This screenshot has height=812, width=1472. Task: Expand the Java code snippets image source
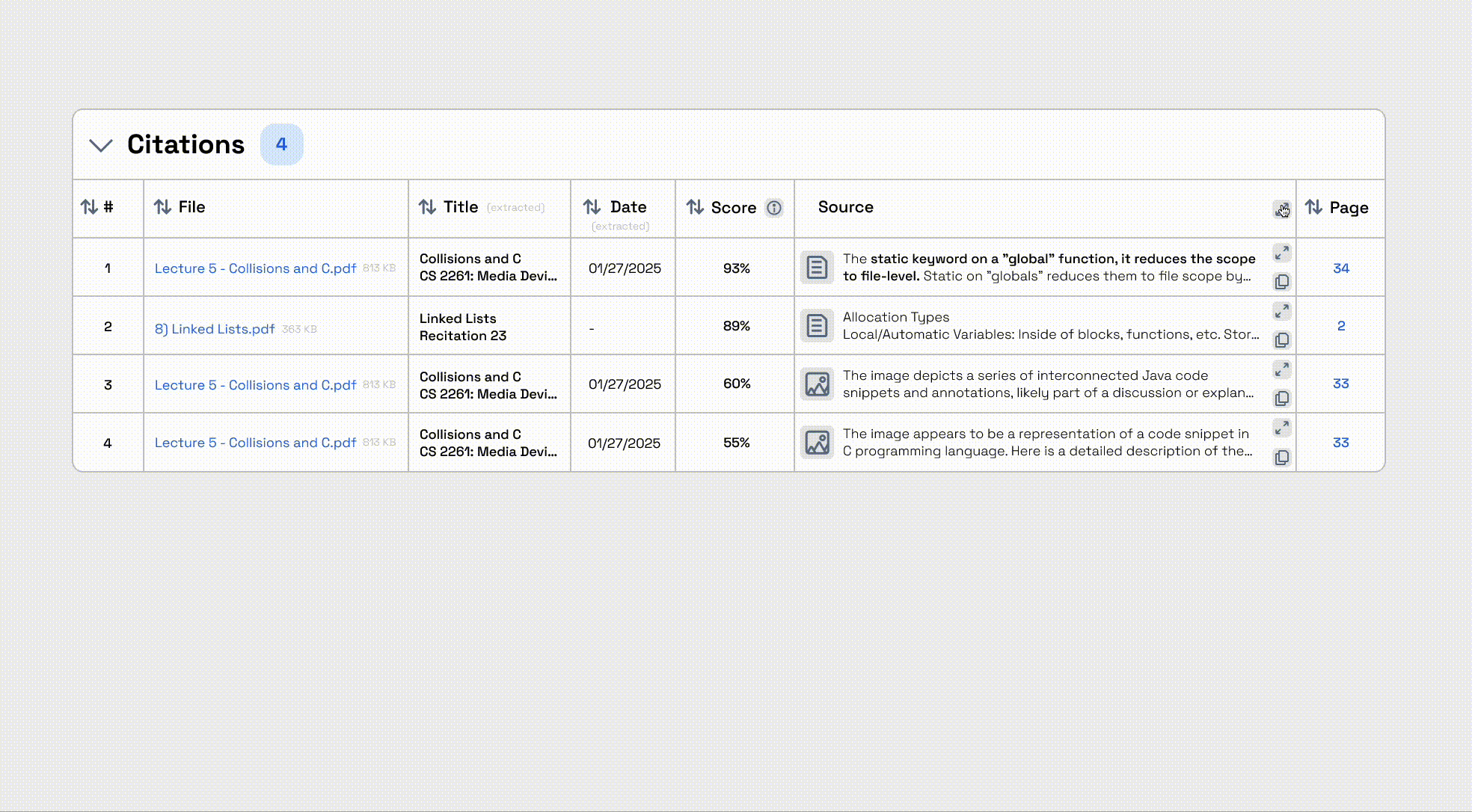(x=1281, y=369)
